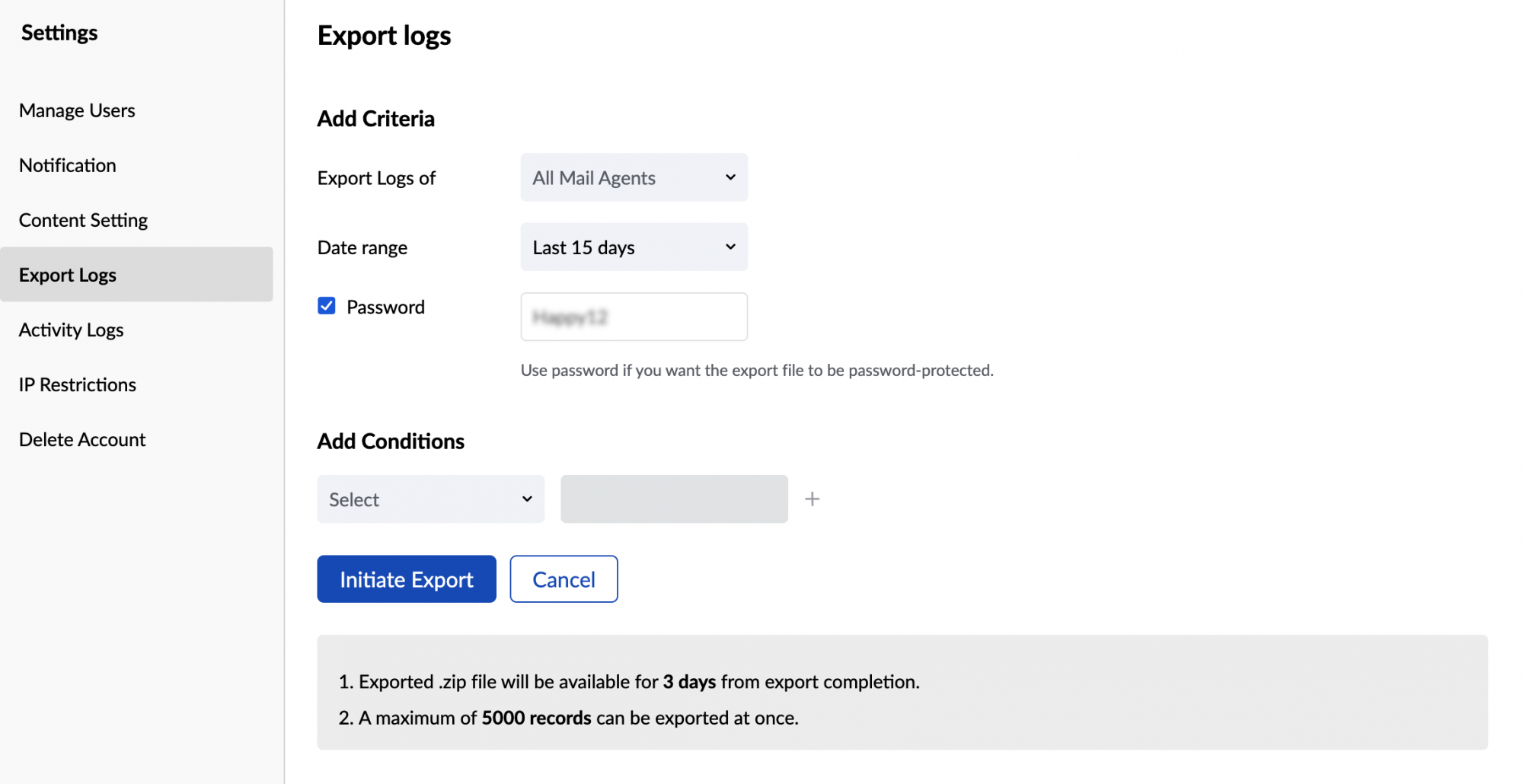Open IP Restrictions settings
The image size is (1523, 784).
[77, 384]
